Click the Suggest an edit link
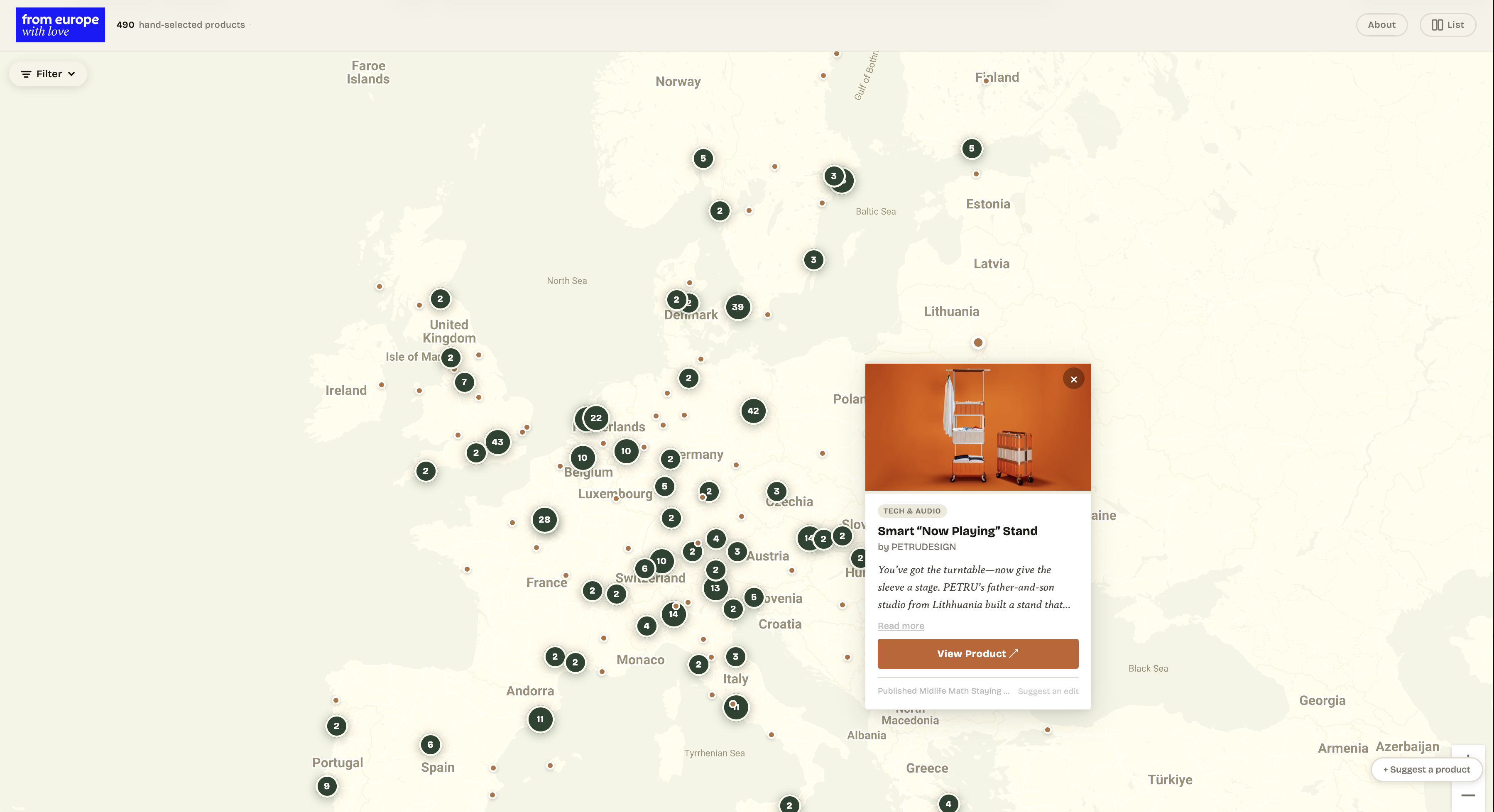1494x812 pixels. (x=1048, y=691)
